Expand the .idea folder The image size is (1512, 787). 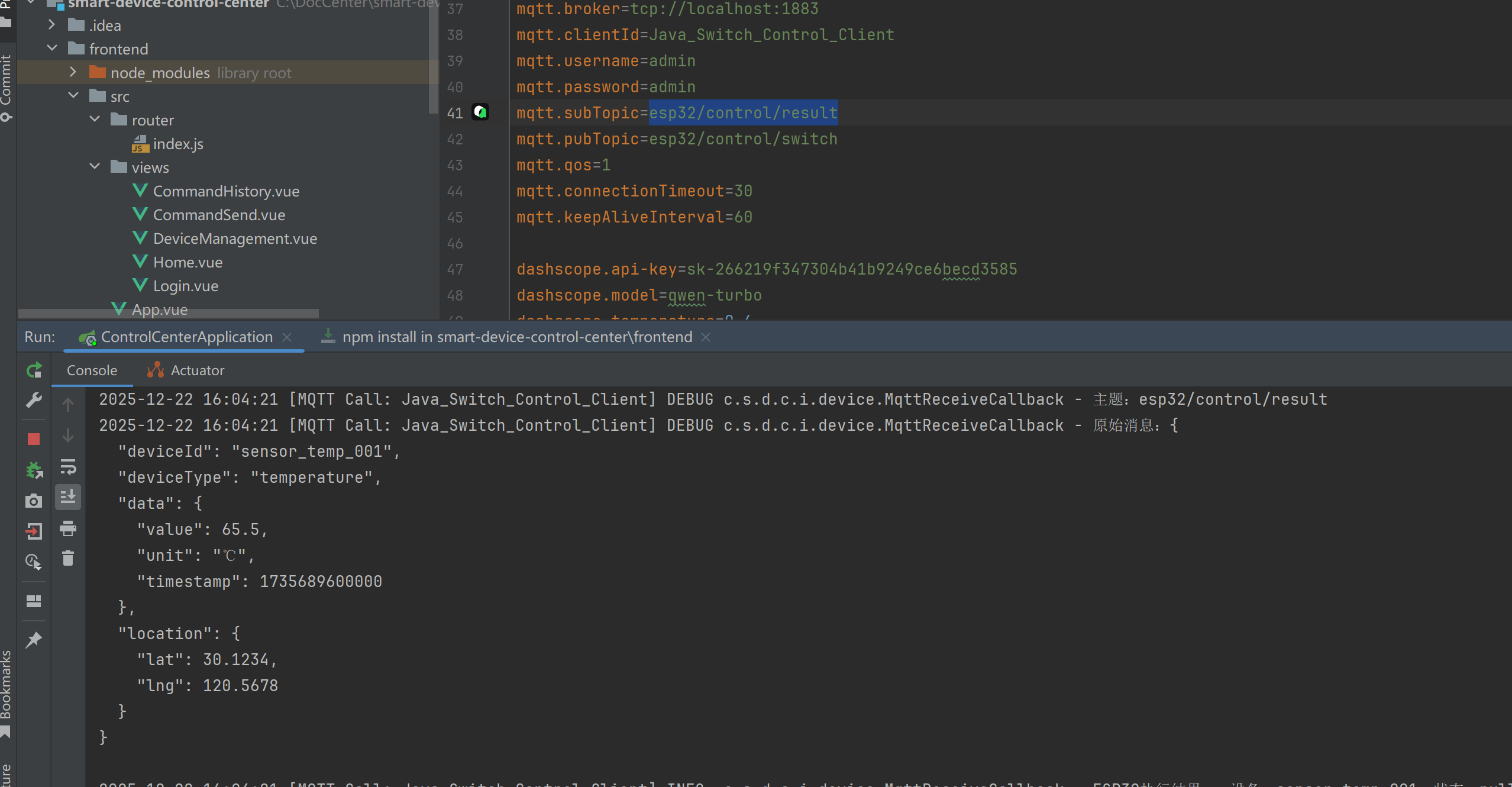pos(51,25)
